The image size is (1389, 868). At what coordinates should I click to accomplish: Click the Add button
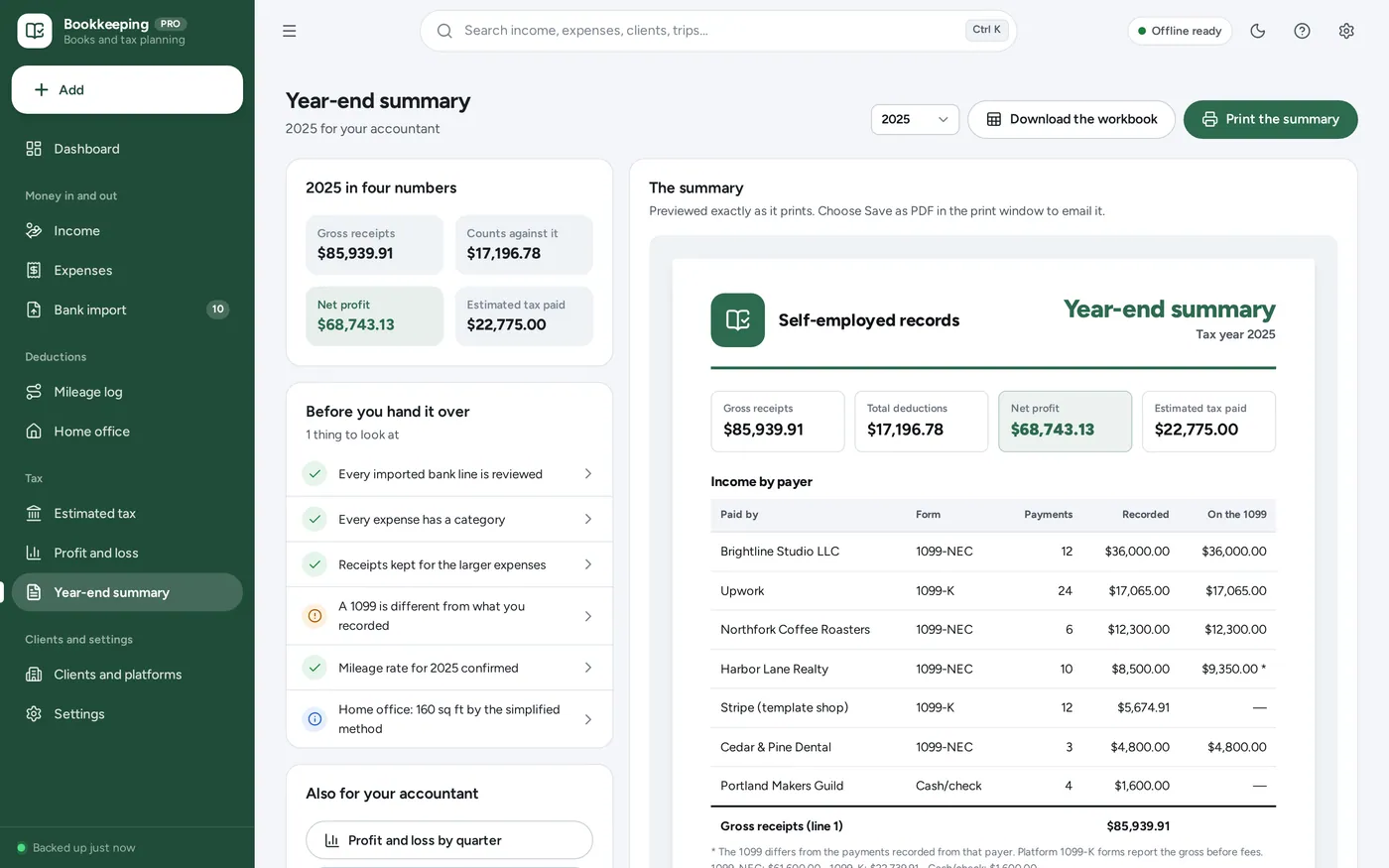[127, 90]
